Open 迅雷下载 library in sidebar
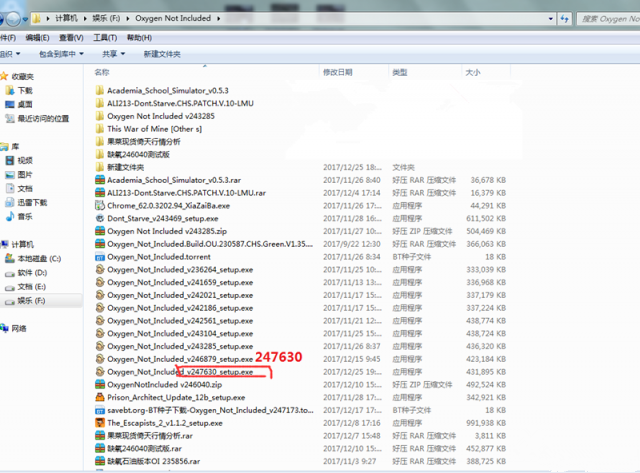The image size is (640, 473). point(27,203)
